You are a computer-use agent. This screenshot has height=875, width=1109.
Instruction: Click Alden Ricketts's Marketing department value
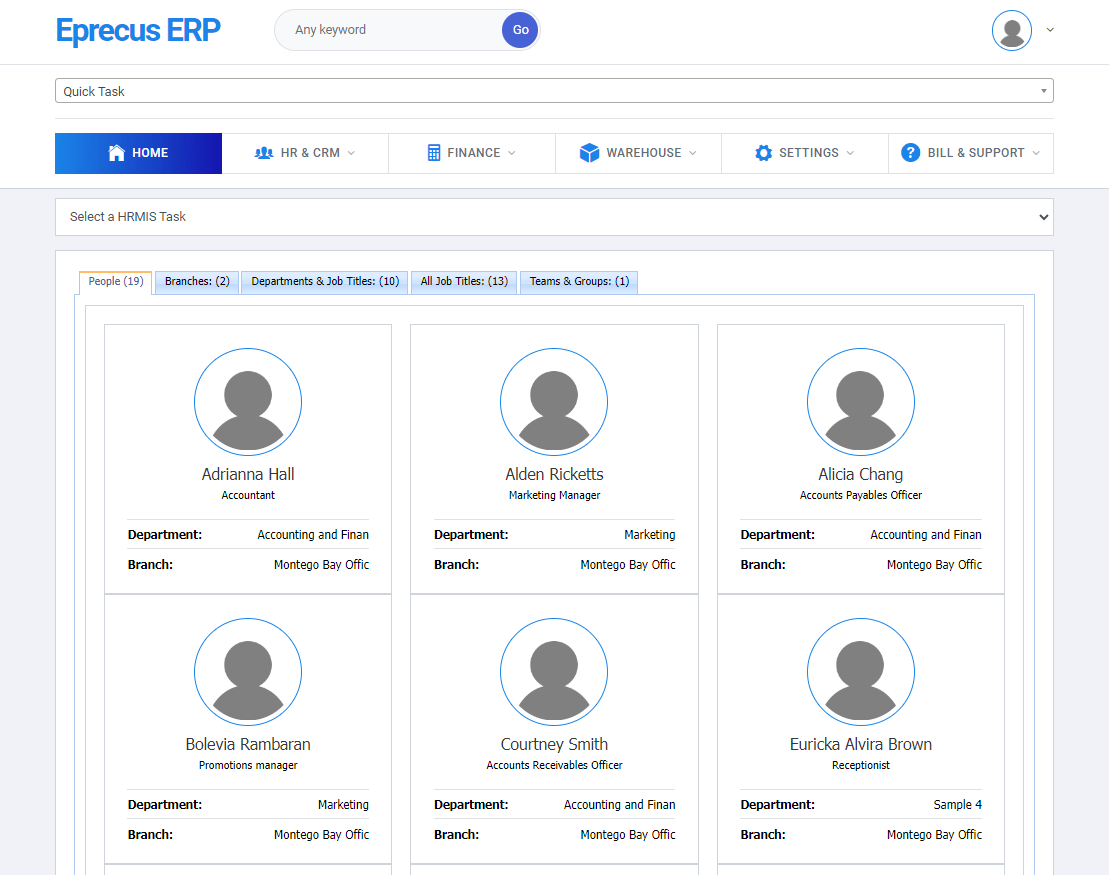coord(649,535)
